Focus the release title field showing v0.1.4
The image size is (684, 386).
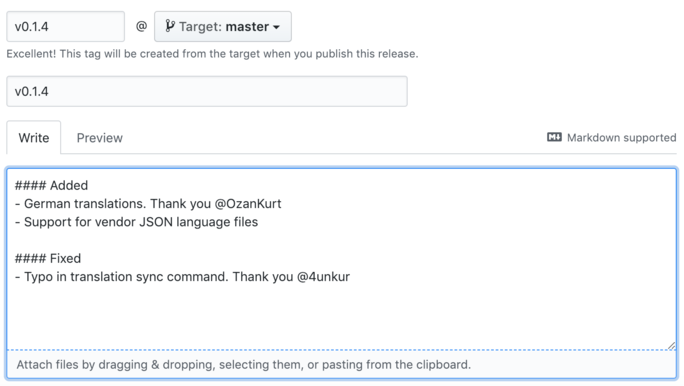207,91
